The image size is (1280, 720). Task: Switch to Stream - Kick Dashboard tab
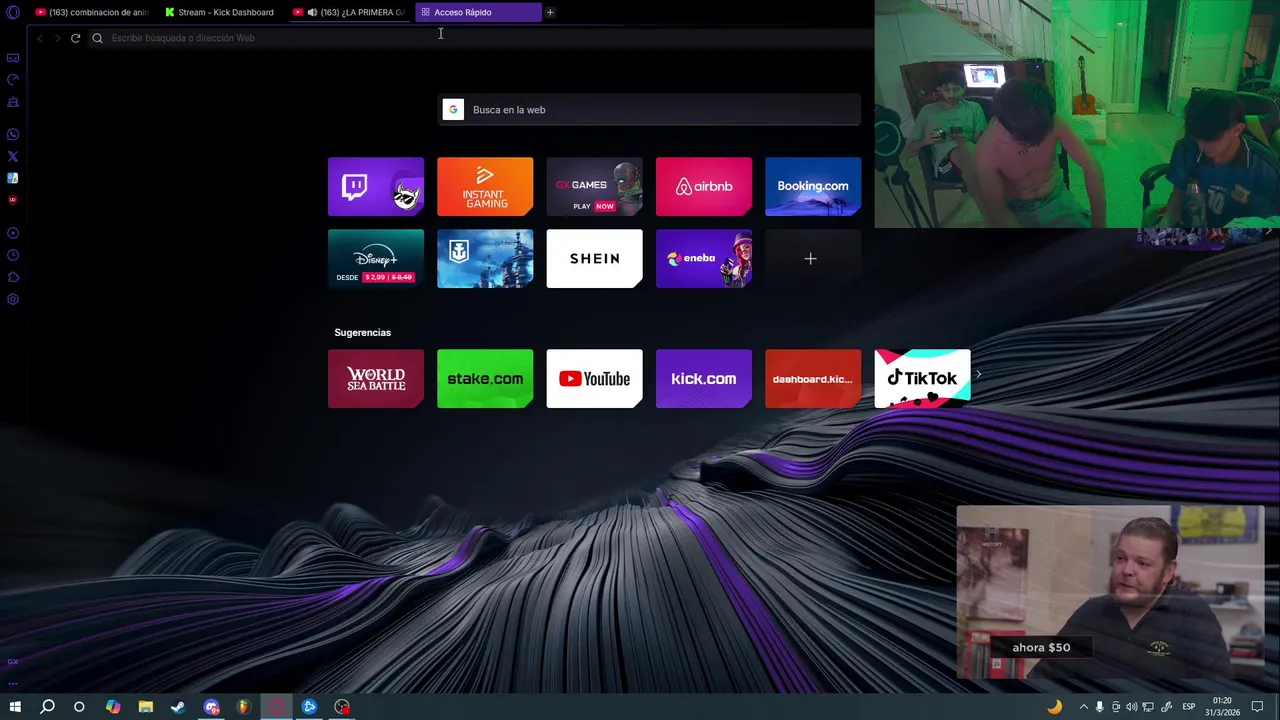pyautogui.click(x=219, y=12)
